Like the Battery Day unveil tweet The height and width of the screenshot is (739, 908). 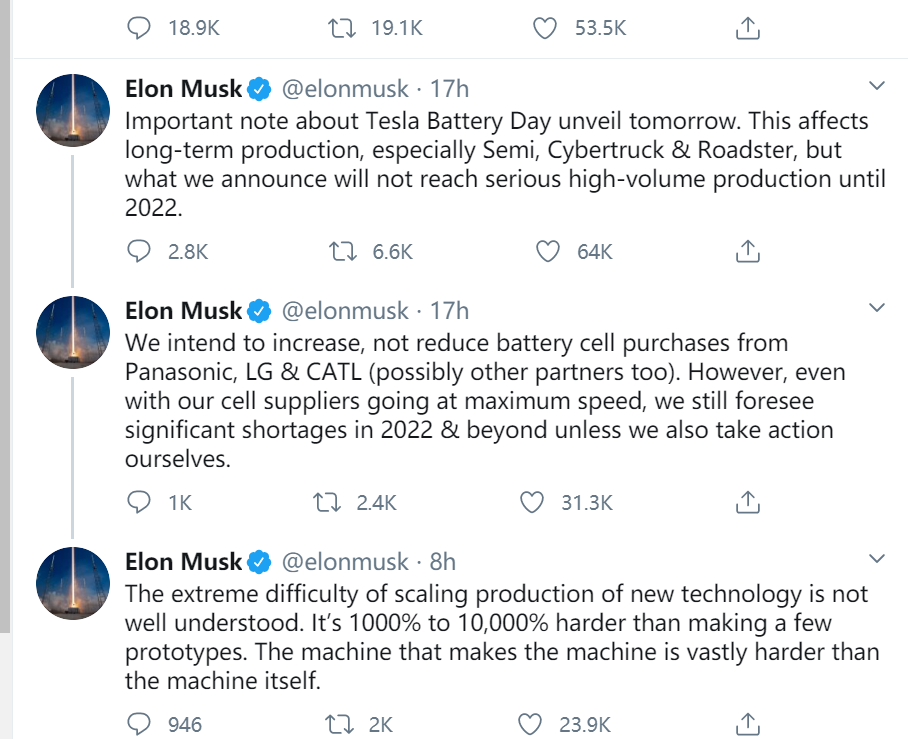coord(547,251)
